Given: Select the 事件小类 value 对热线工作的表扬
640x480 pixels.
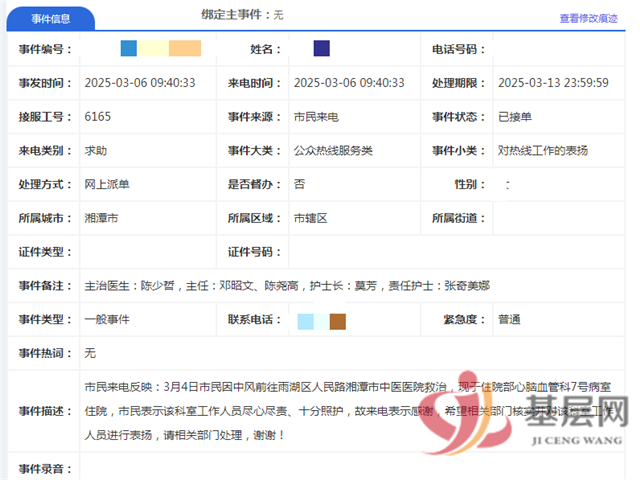Looking at the screenshot, I should pyautogui.click(x=543, y=151).
